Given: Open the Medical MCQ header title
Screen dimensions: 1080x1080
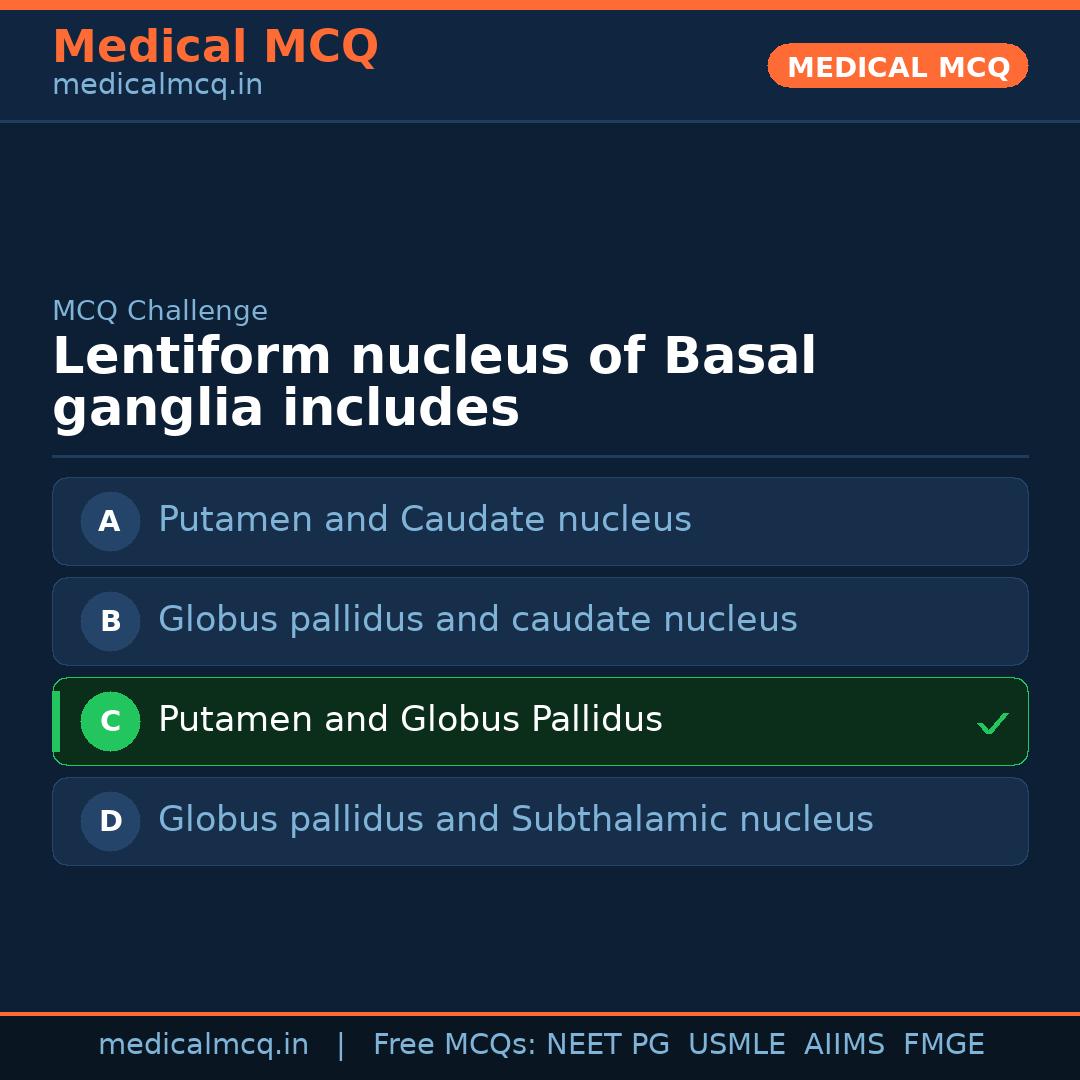Looking at the screenshot, I should [215, 47].
